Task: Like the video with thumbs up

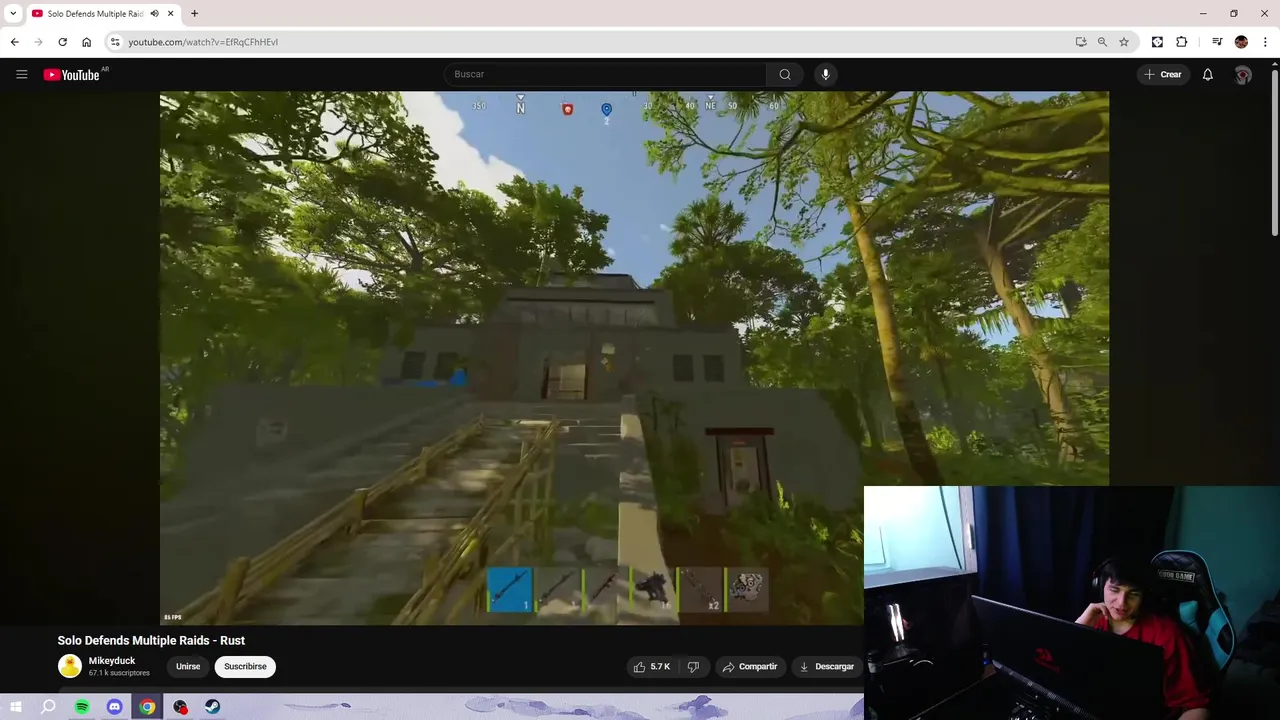Action: (x=651, y=666)
